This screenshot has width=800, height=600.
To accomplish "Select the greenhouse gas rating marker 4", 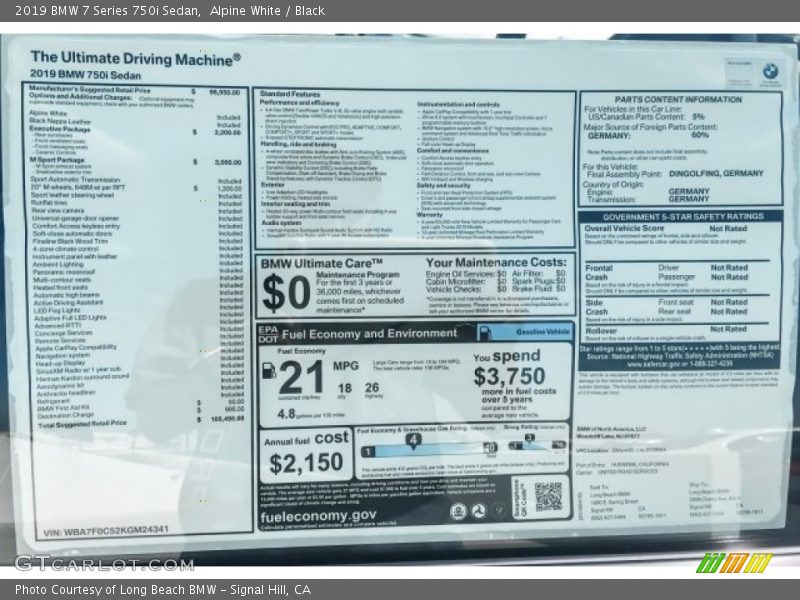I will click(413, 441).
